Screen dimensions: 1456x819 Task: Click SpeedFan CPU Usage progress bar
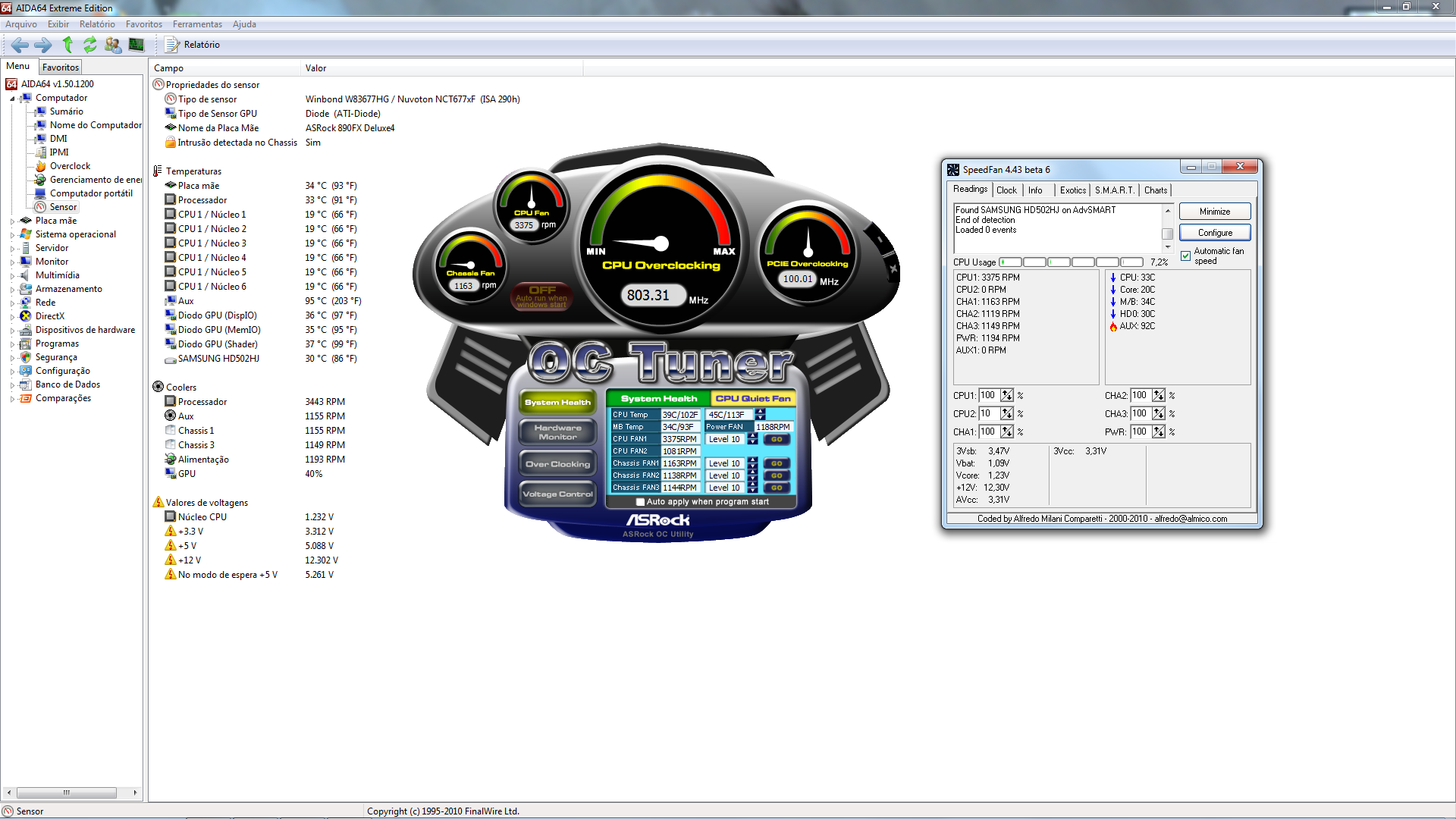click(1071, 262)
